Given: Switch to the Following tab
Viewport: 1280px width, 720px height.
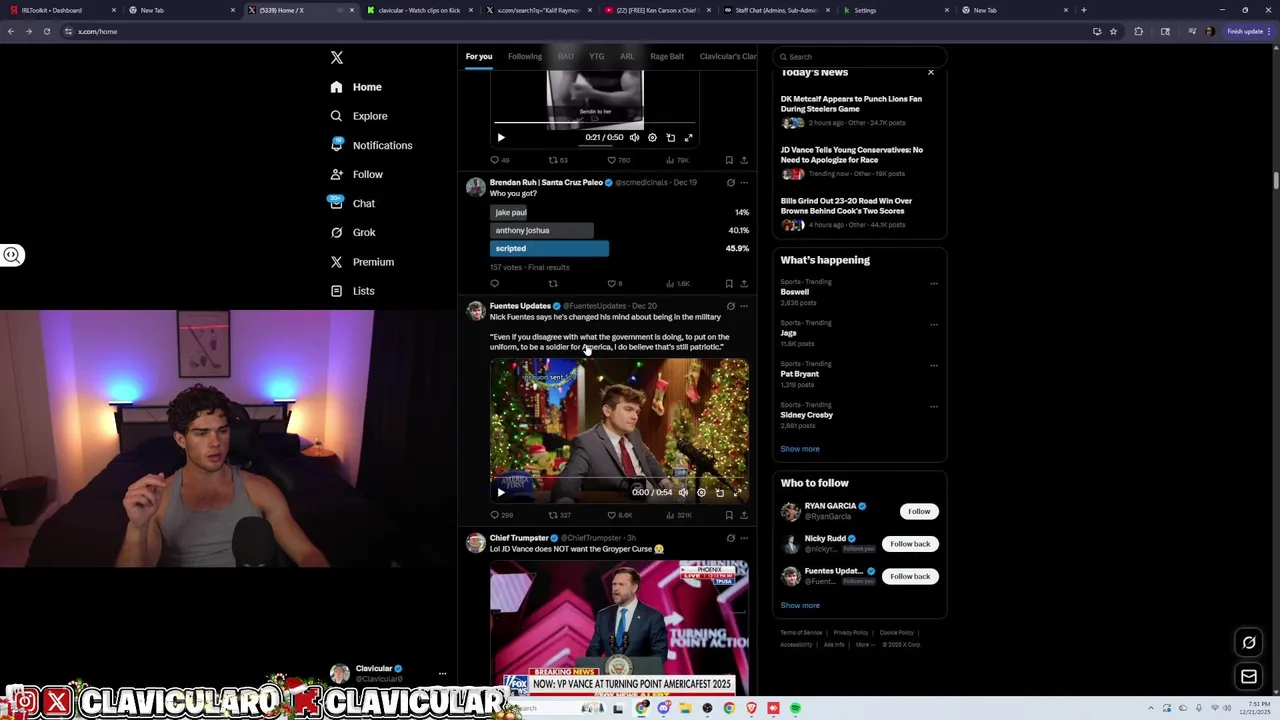Looking at the screenshot, I should tap(524, 56).
